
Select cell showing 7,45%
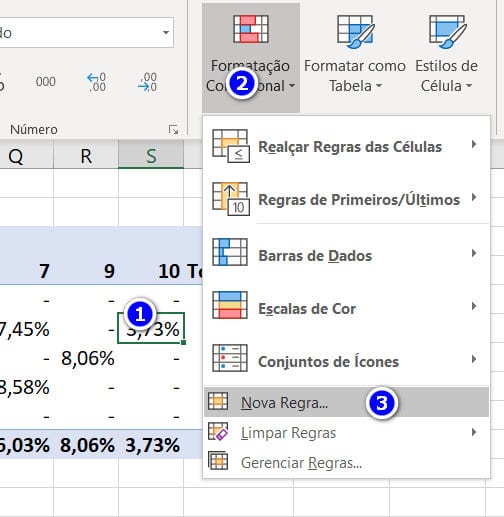[26, 329]
